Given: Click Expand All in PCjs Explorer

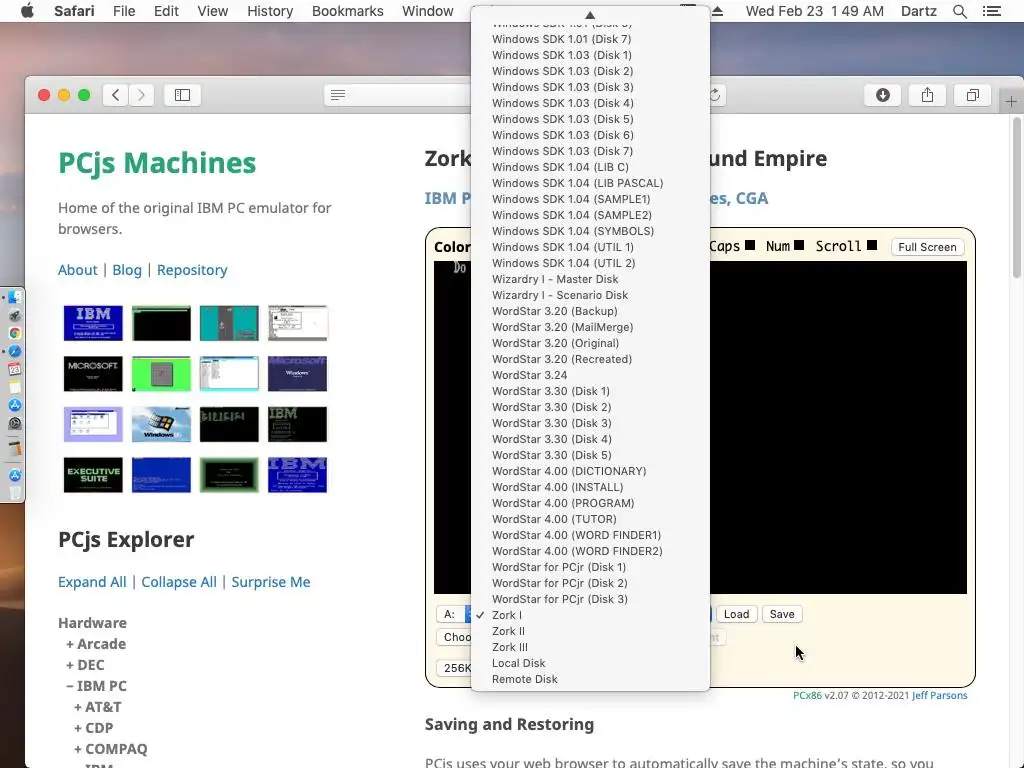Looking at the screenshot, I should [92, 582].
